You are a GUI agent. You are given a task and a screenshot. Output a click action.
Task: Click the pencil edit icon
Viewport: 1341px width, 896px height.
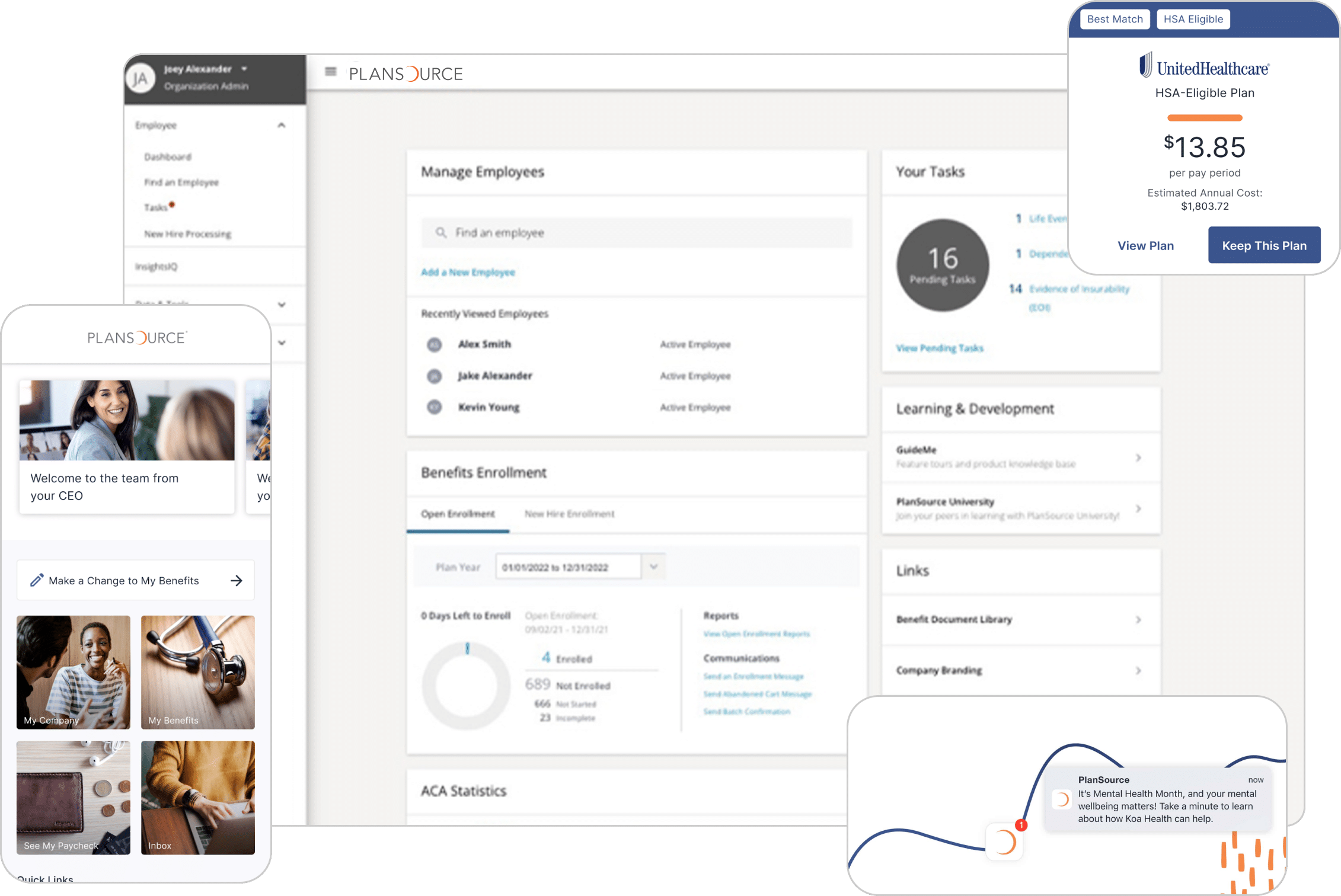tap(37, 580)
